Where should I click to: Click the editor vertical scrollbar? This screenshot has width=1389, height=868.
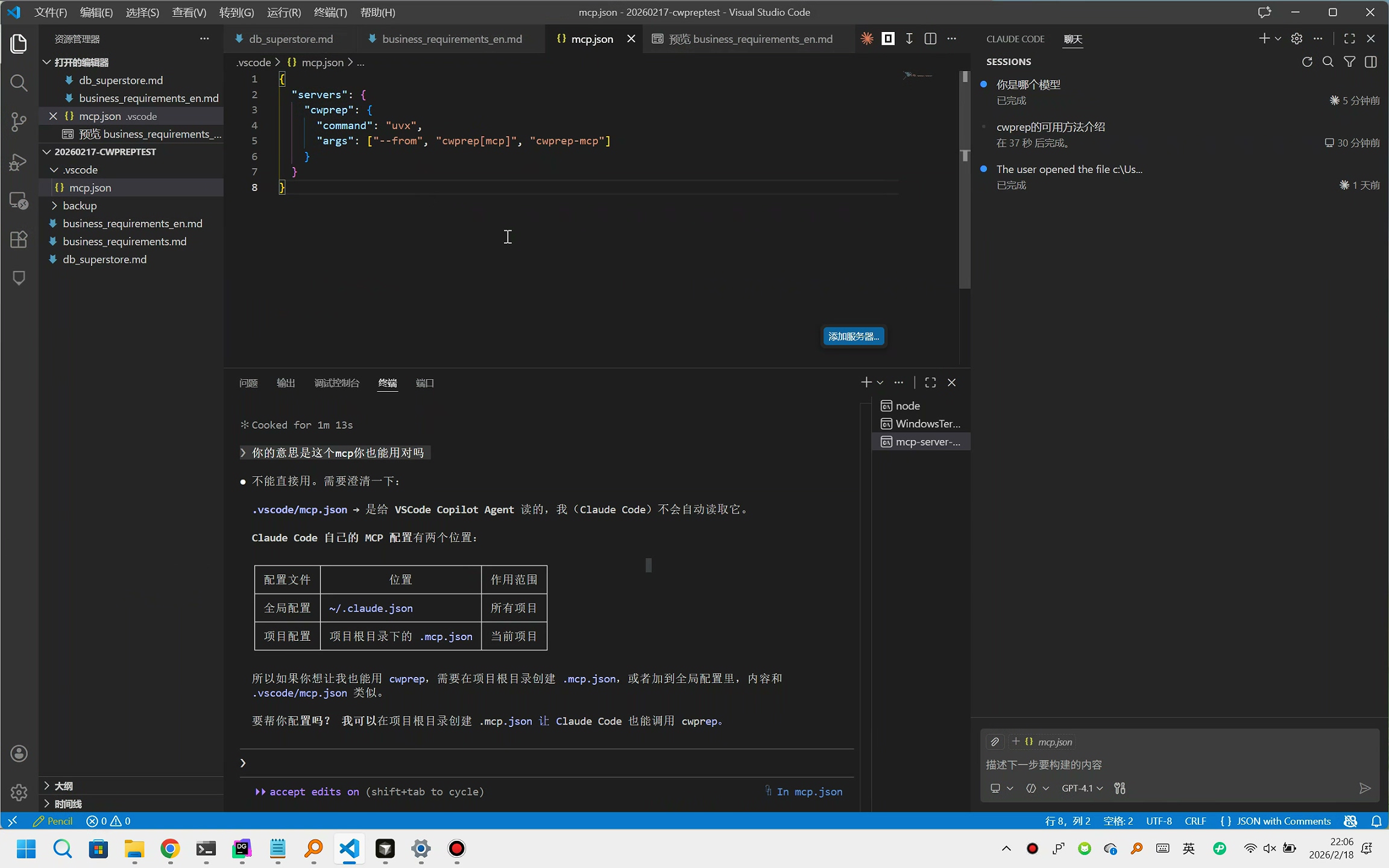965,181
